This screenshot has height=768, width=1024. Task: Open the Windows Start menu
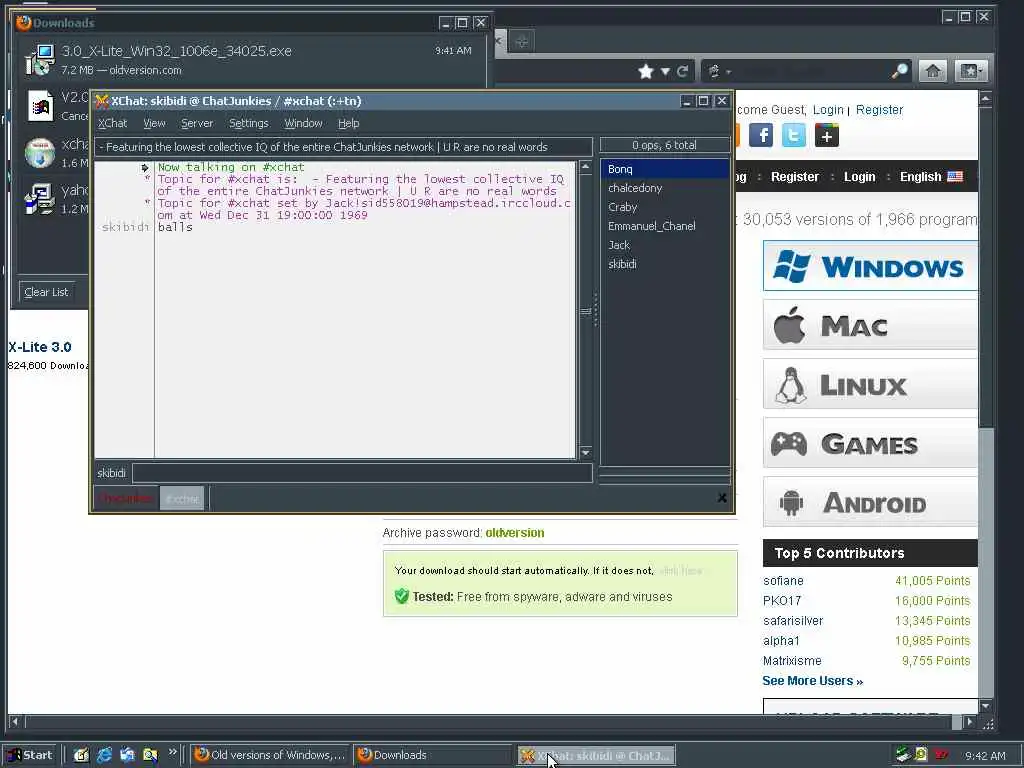click(30, 755)
